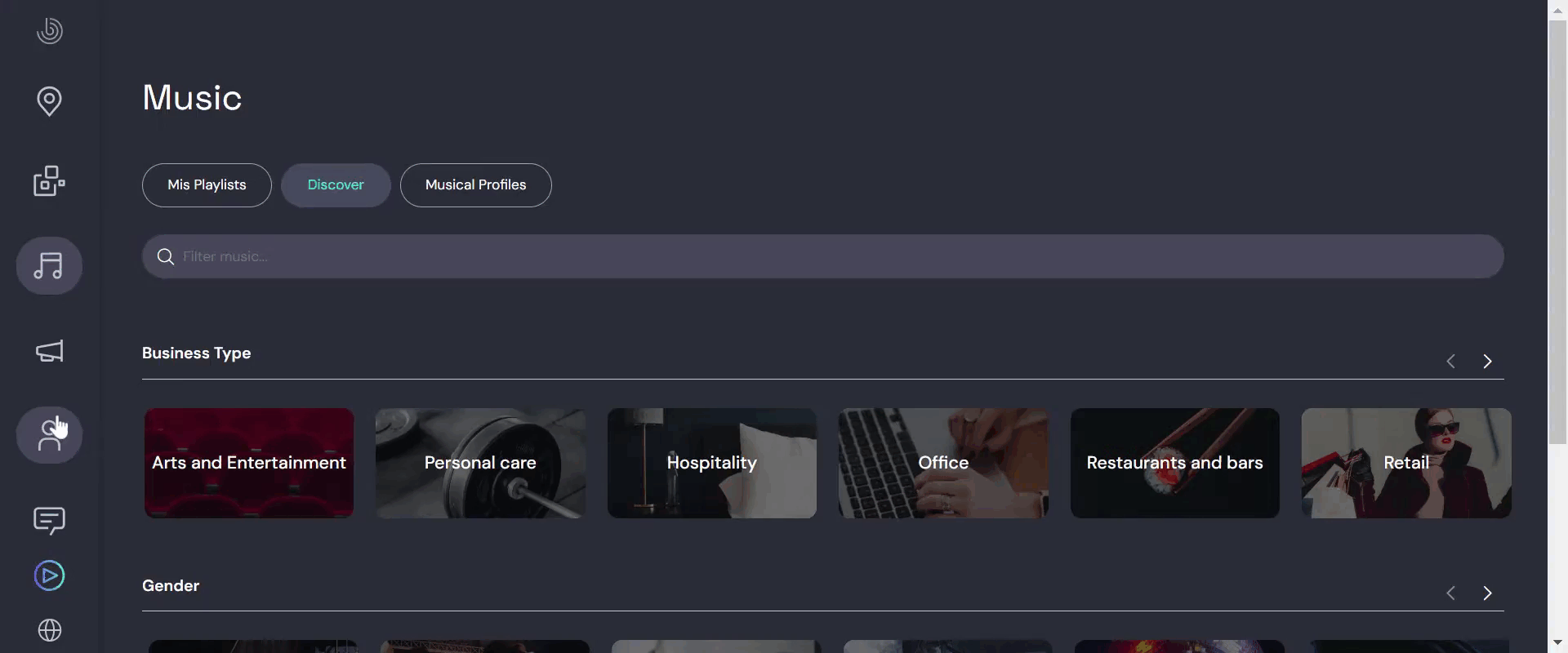This screenshot has width=1568, height=653.
Task: Open the megaphone announcements sidebar icon
Action: click(50, 352)
